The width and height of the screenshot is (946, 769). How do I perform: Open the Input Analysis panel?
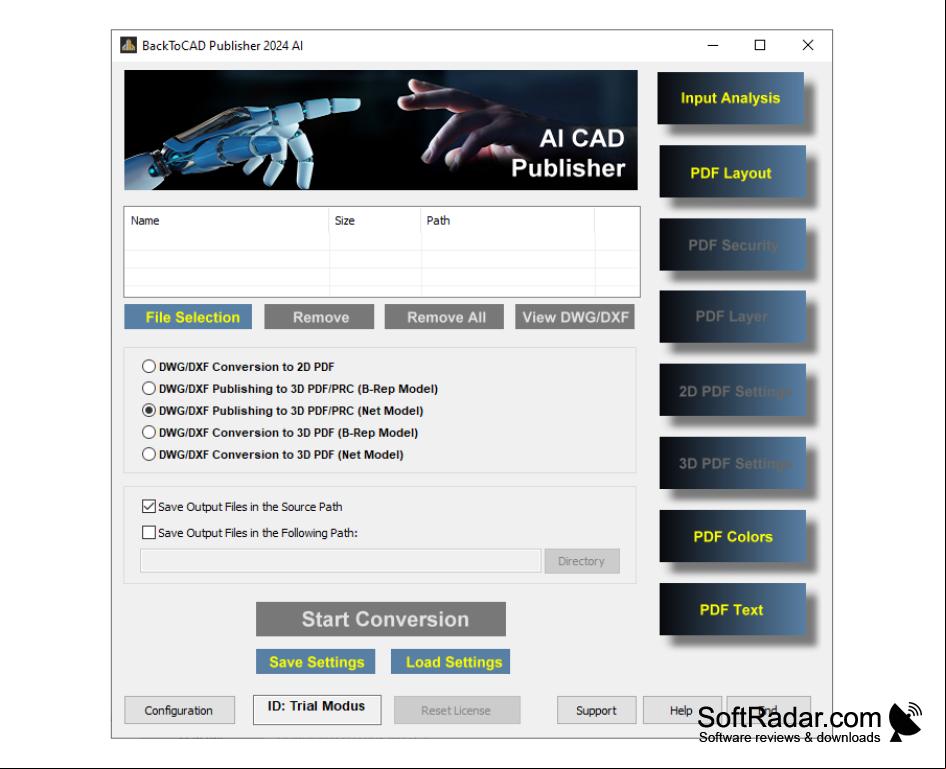click(x=730, y=98)
